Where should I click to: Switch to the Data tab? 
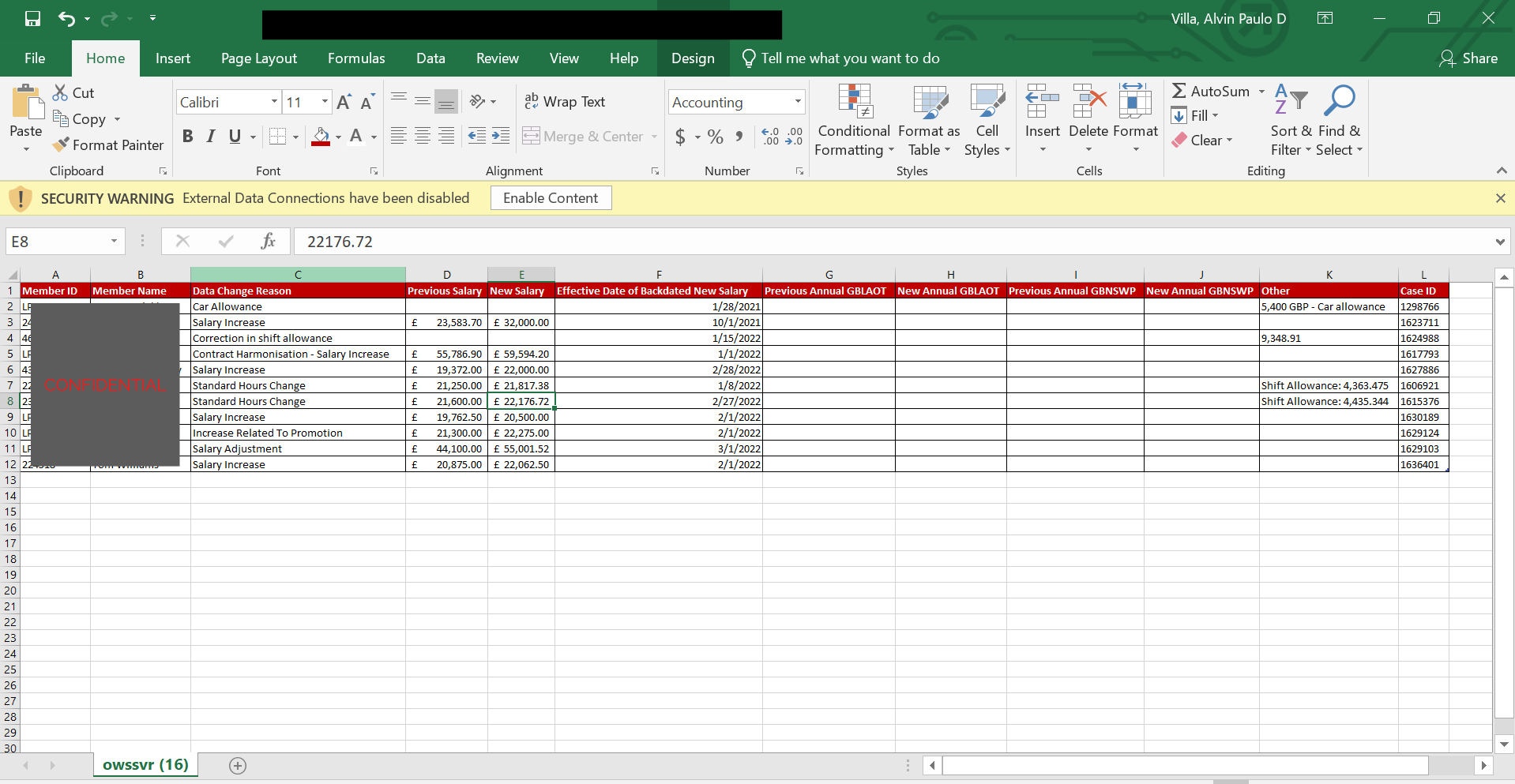(430, 58)
